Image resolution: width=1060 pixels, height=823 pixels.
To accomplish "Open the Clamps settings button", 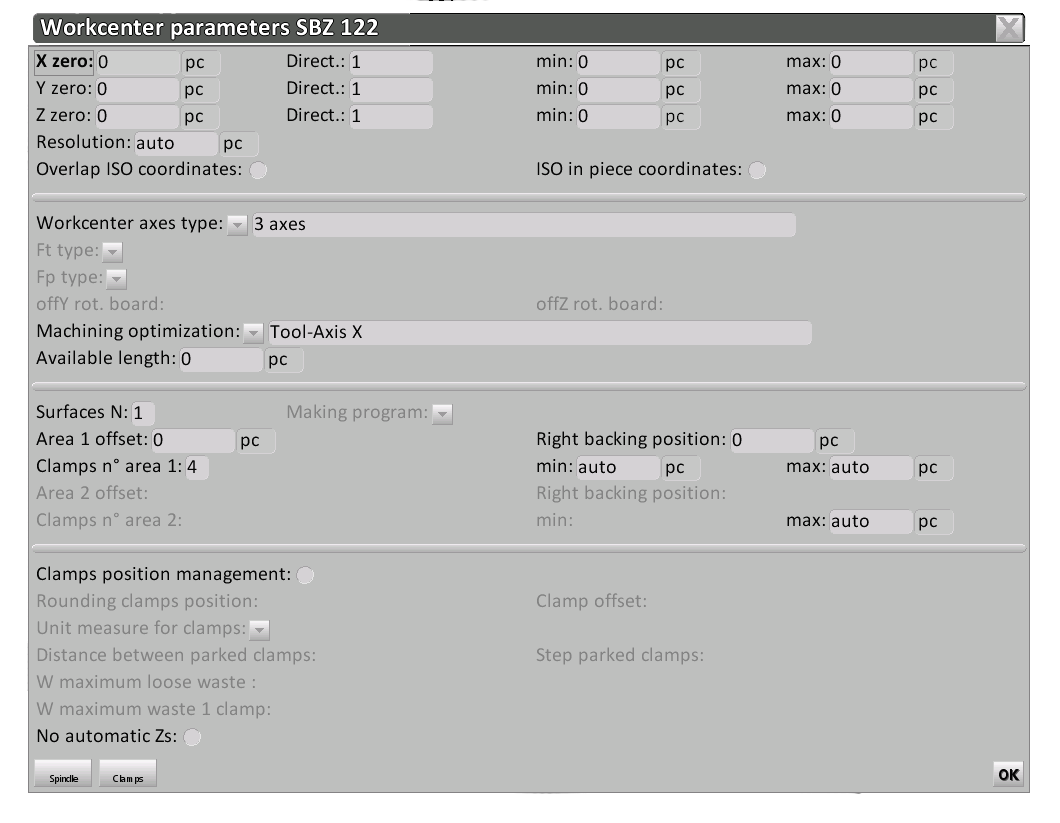I will tap(128, 775).
